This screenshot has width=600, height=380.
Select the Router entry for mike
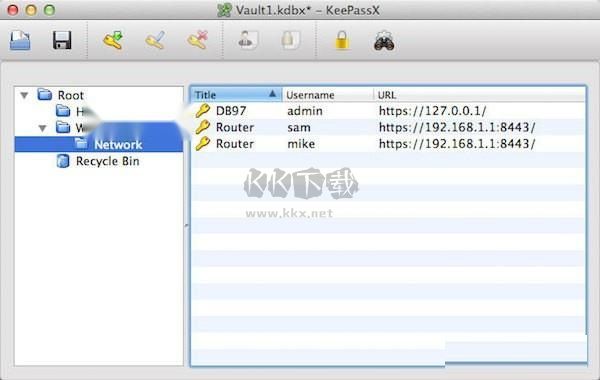(388, 144)
